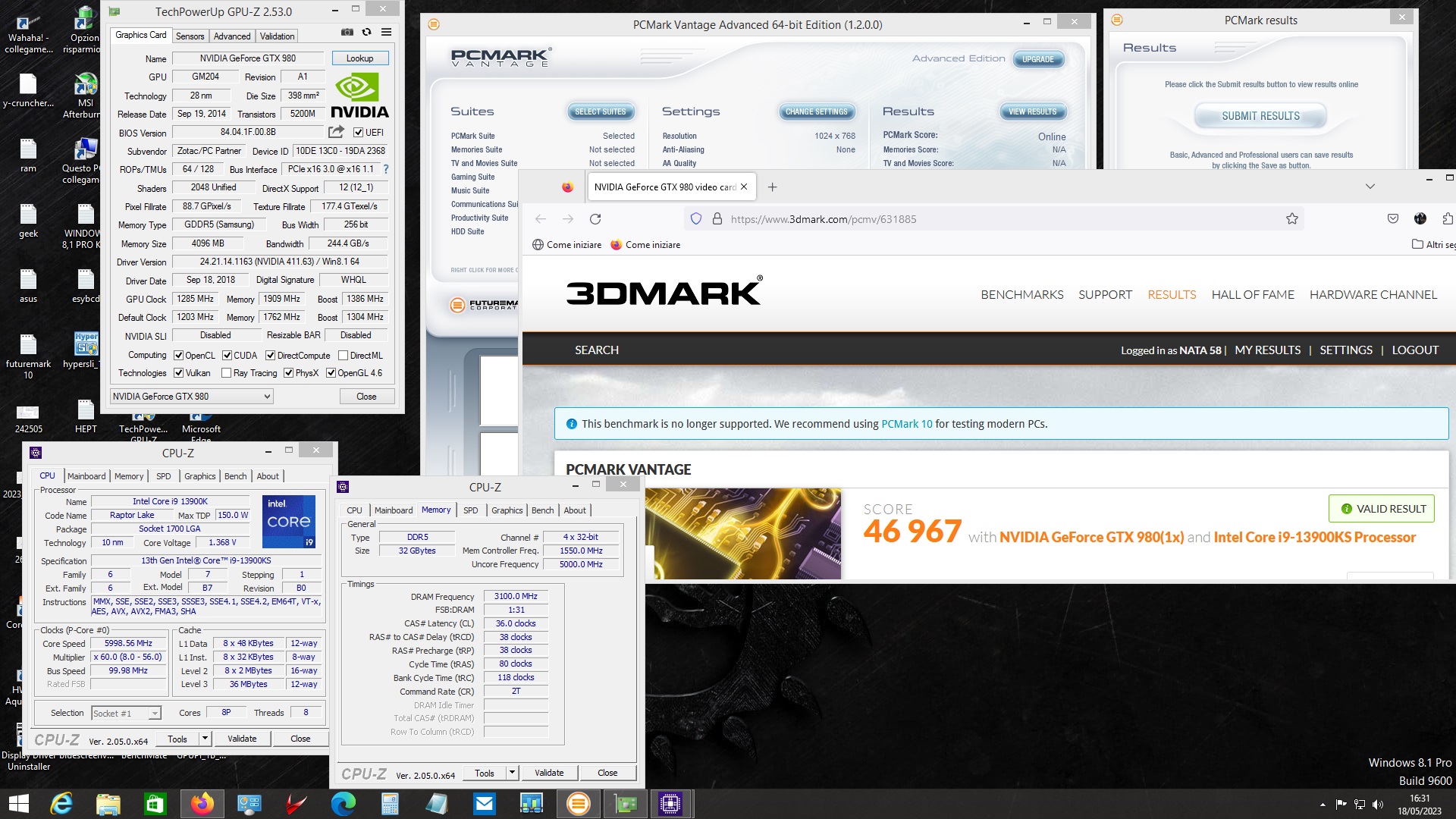Toggle the UEFI checkbox in GPU-Z

(359, 133)
